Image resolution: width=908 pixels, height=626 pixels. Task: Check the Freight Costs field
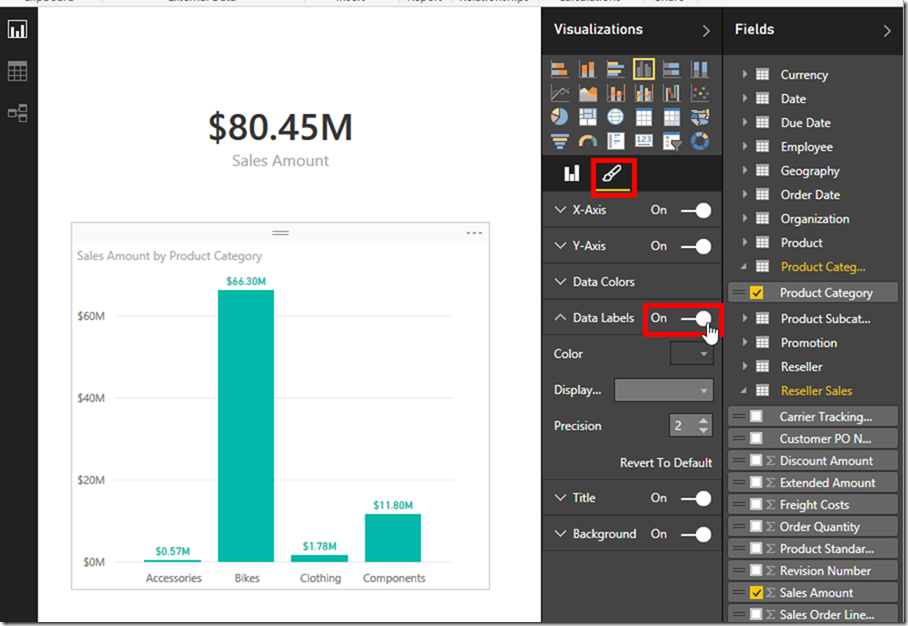(x=756, y=504)
